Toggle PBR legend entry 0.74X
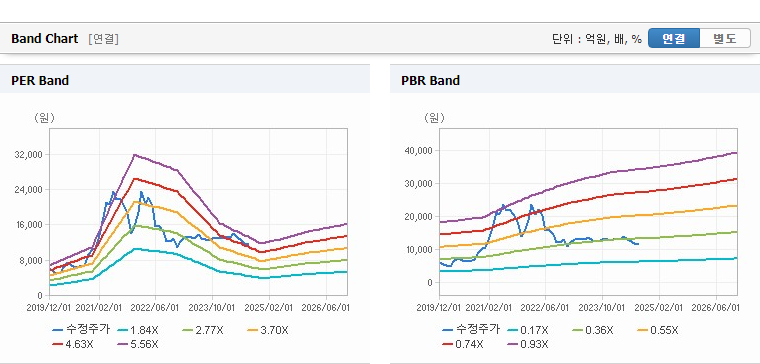 tap(463, 344)
